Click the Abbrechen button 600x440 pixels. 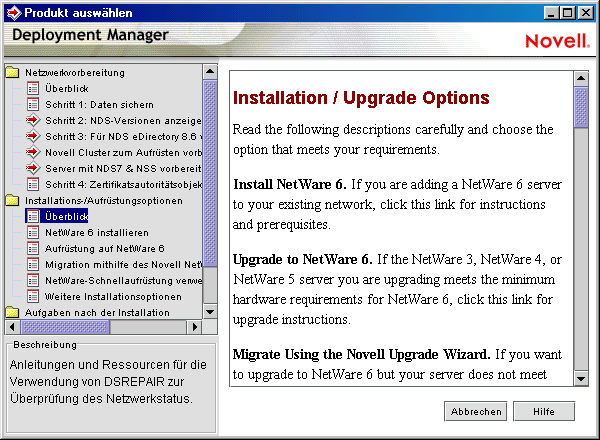coord(476,411)
